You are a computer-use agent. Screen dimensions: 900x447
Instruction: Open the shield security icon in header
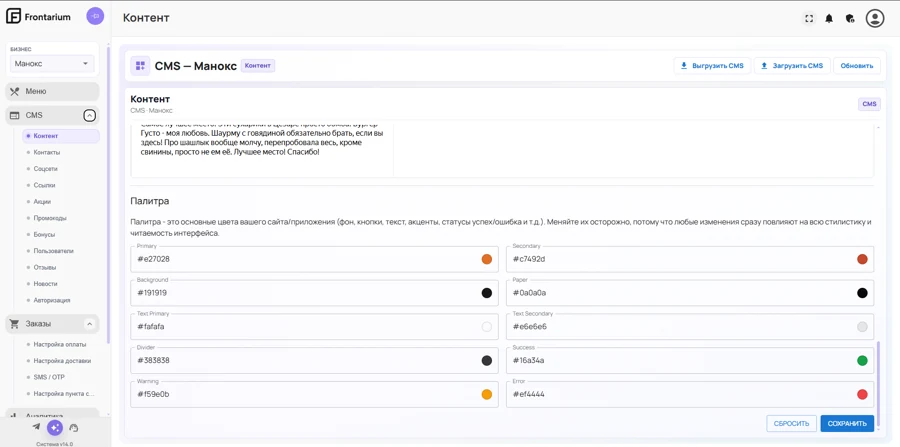pos(850,18)
